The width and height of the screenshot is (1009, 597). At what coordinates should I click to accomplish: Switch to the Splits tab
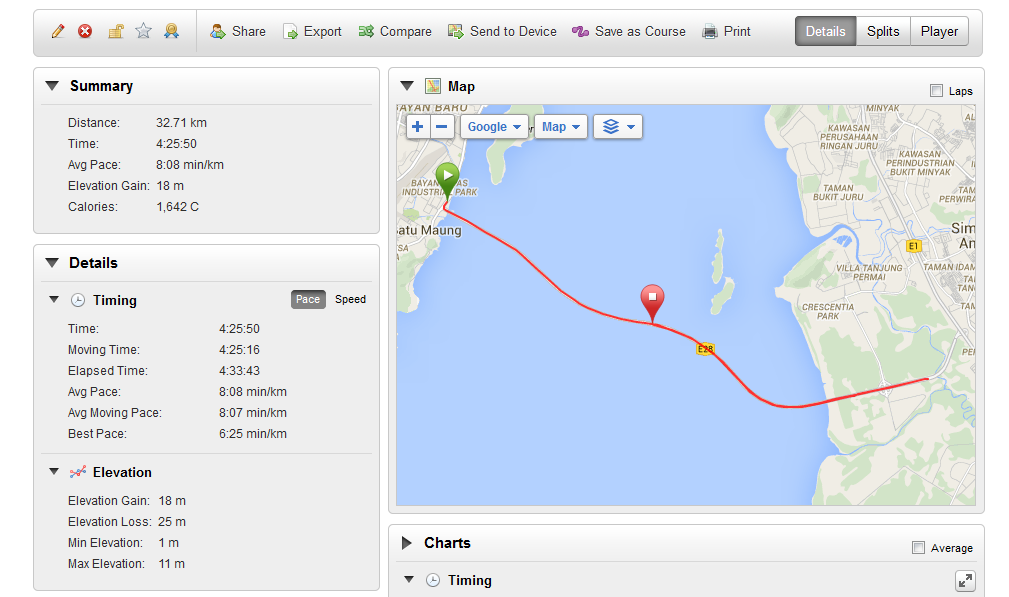[883, 32]
